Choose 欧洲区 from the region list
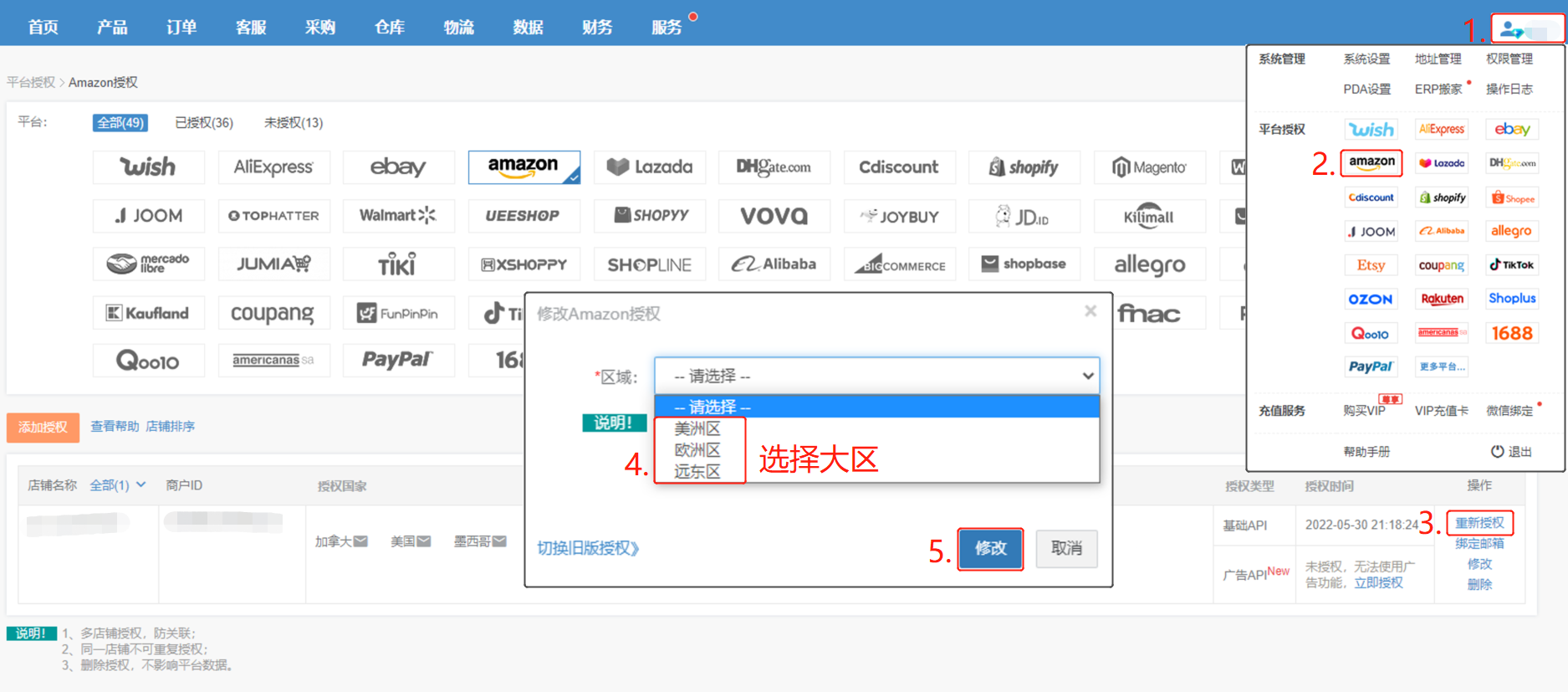 click(697, 450)
